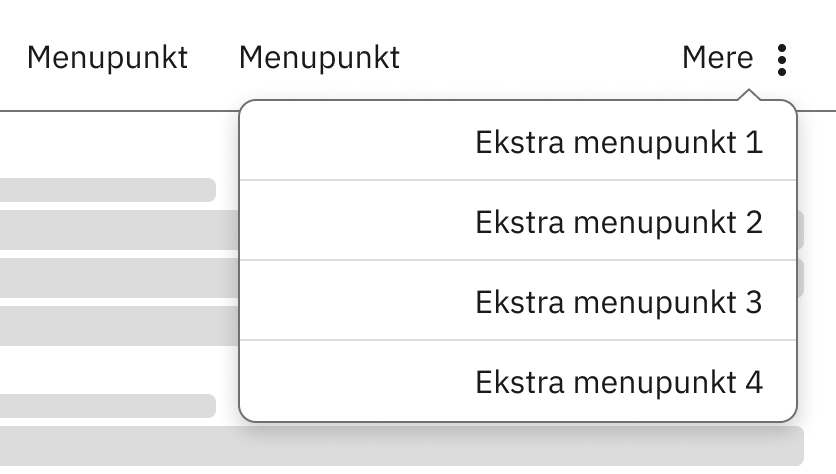
Task: Click the gray bar left of Ekstra menupunkt 2
Action: [118, 230]
